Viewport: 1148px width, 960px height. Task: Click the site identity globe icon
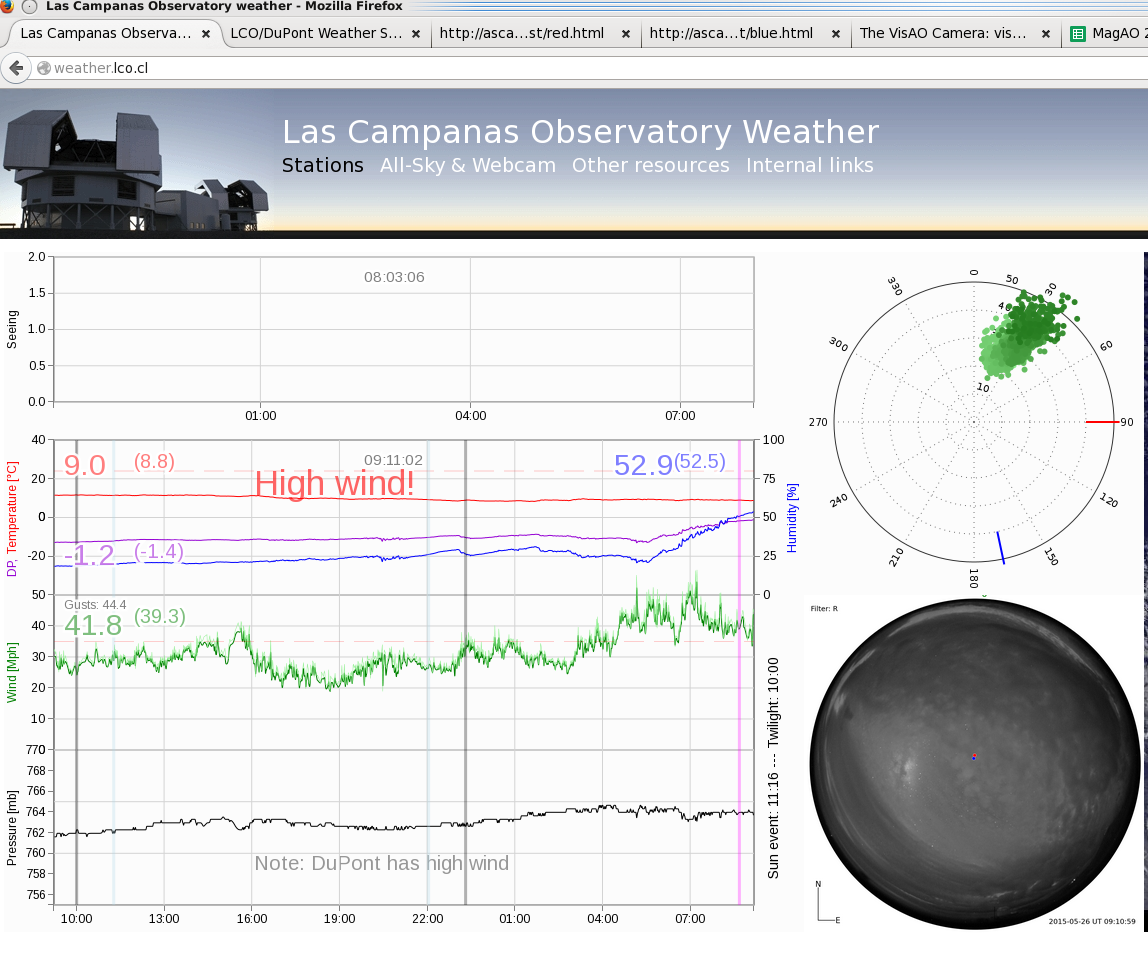point(44,68)
